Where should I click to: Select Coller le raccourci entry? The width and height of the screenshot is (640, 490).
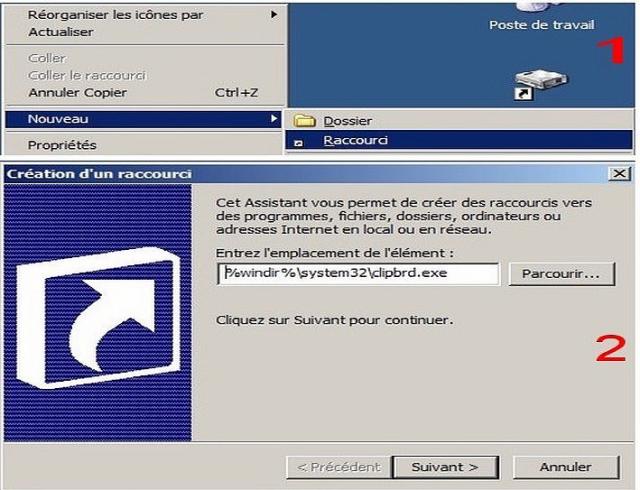pos(144,76)
